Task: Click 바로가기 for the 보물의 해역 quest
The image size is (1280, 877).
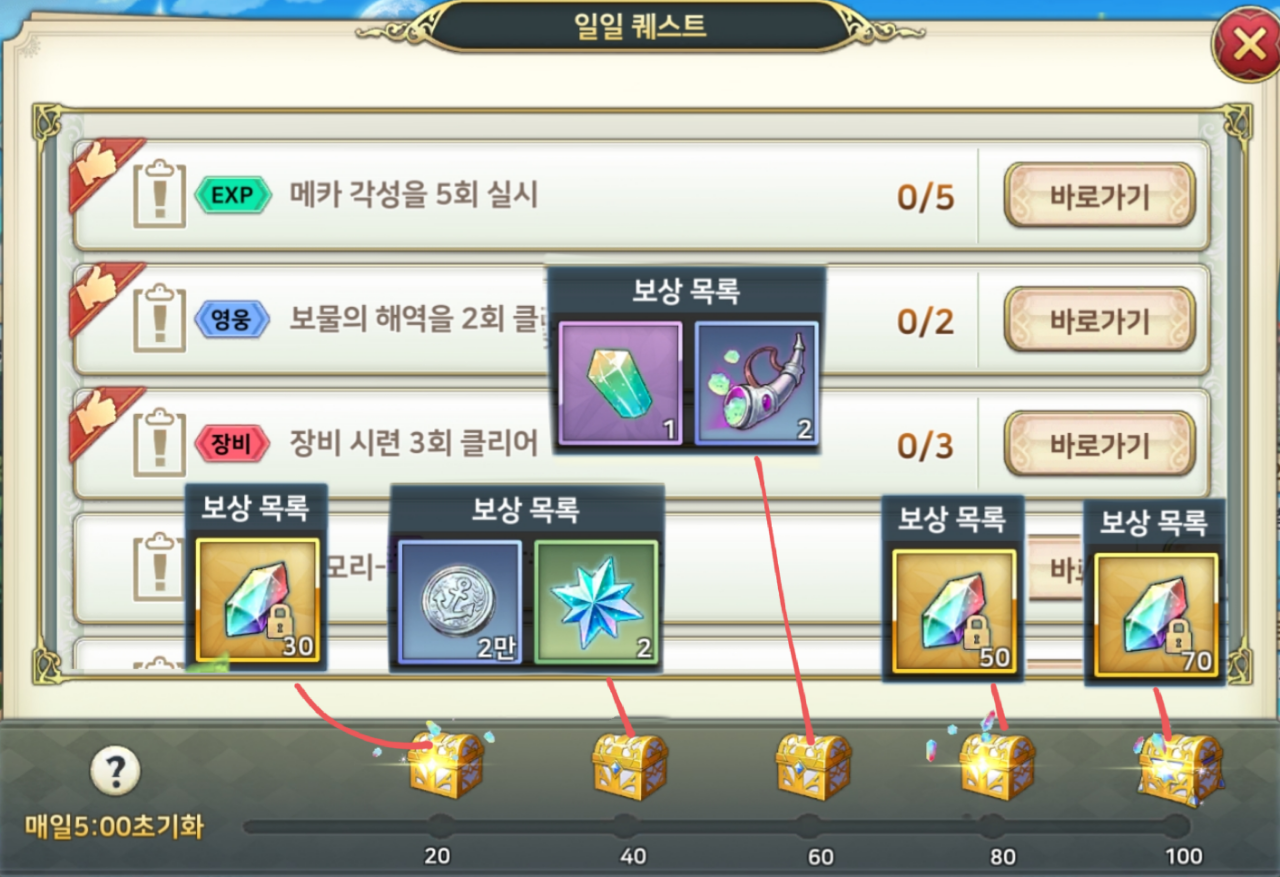Action: click(x=1100, y=320)
